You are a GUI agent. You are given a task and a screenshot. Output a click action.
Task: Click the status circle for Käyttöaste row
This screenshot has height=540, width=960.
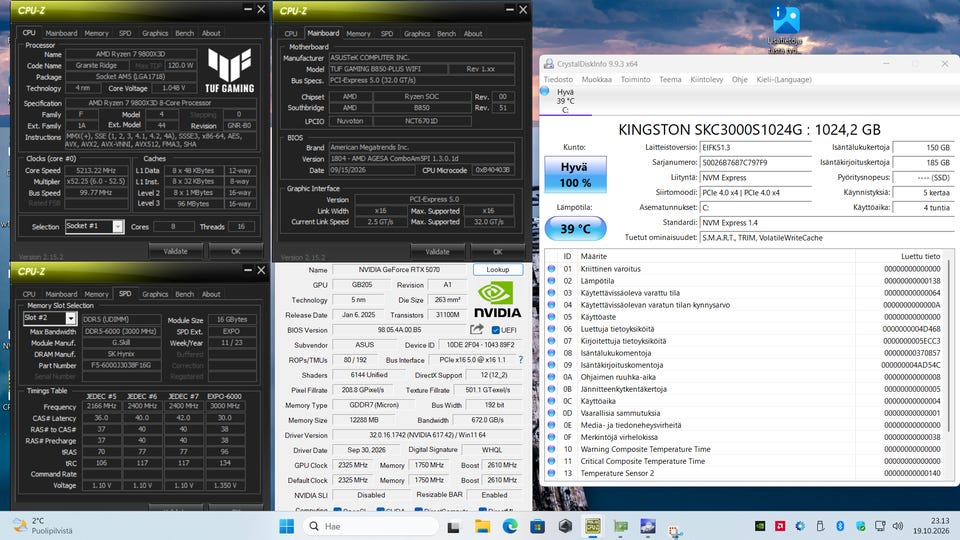click(551, 317)
